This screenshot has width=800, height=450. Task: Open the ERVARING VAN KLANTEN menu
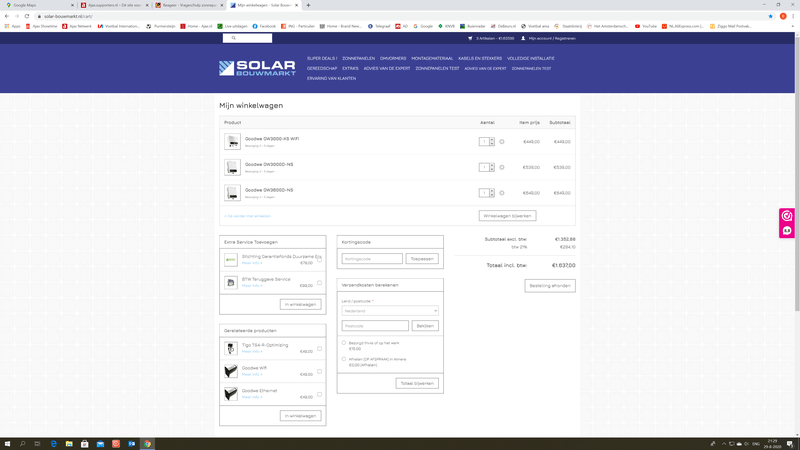point(331,79)
